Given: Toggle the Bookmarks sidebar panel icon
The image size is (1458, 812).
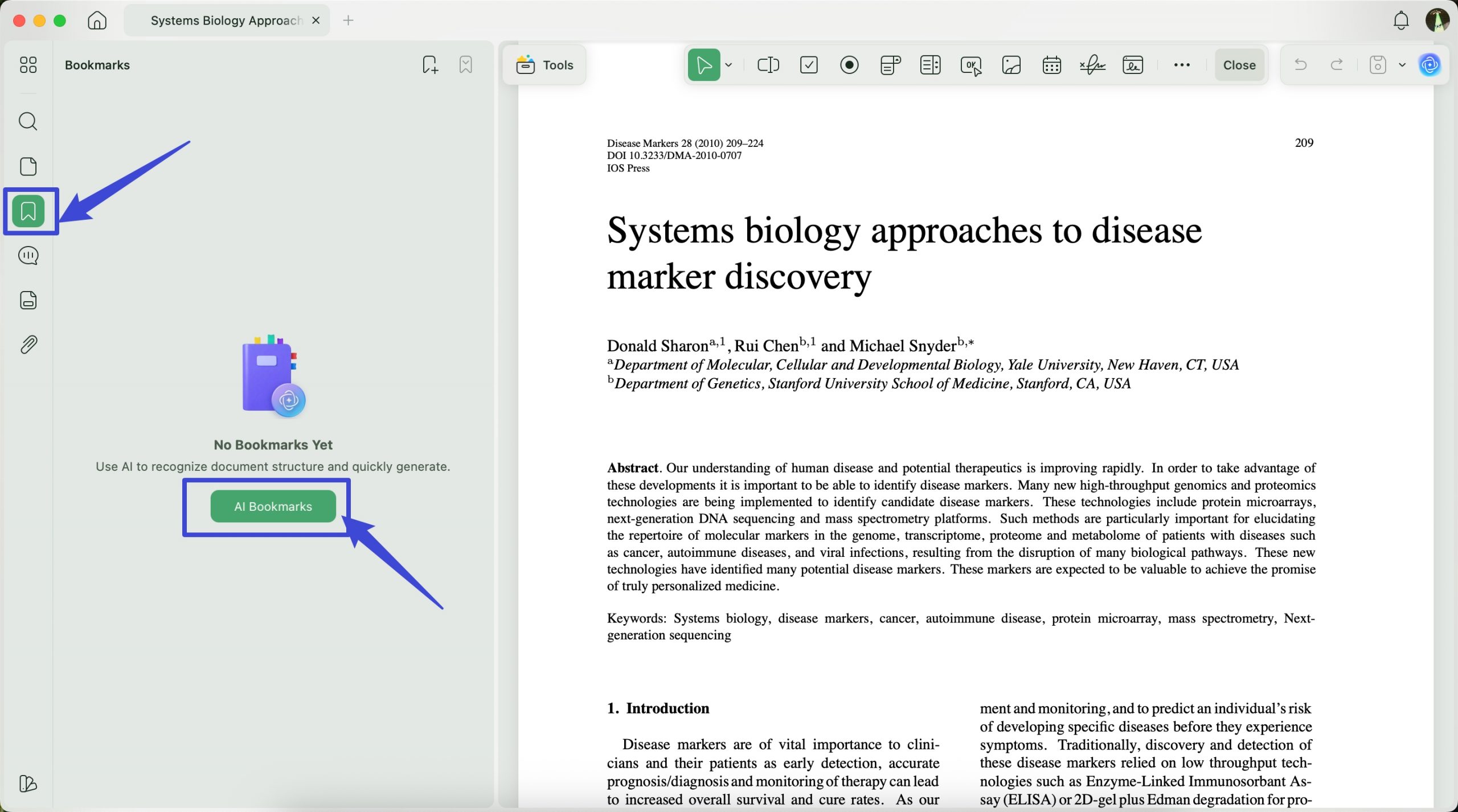Looking at the screenshot, I should (28, 211).
